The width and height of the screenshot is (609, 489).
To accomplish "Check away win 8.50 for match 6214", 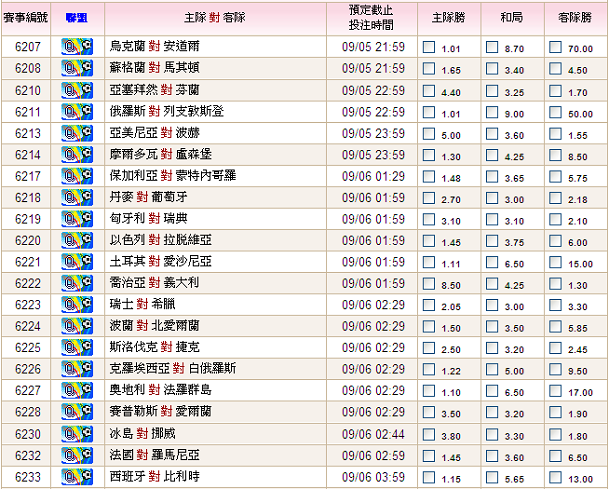I will [x=555, y=155].
